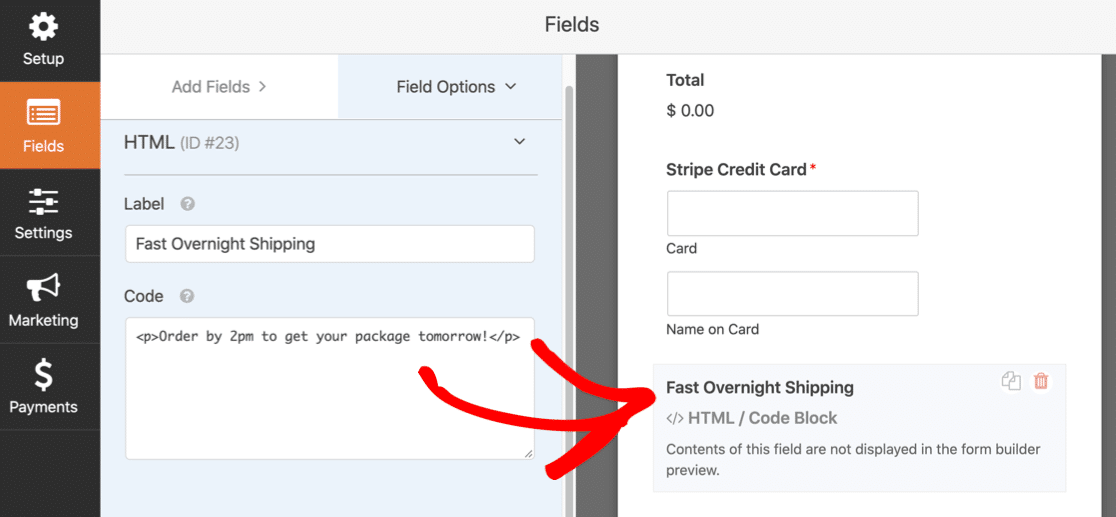Image resolution: width=1116 pixels, height=517 pixels.
Task: Click the Code help question icon
Action: tap(187, 296)
